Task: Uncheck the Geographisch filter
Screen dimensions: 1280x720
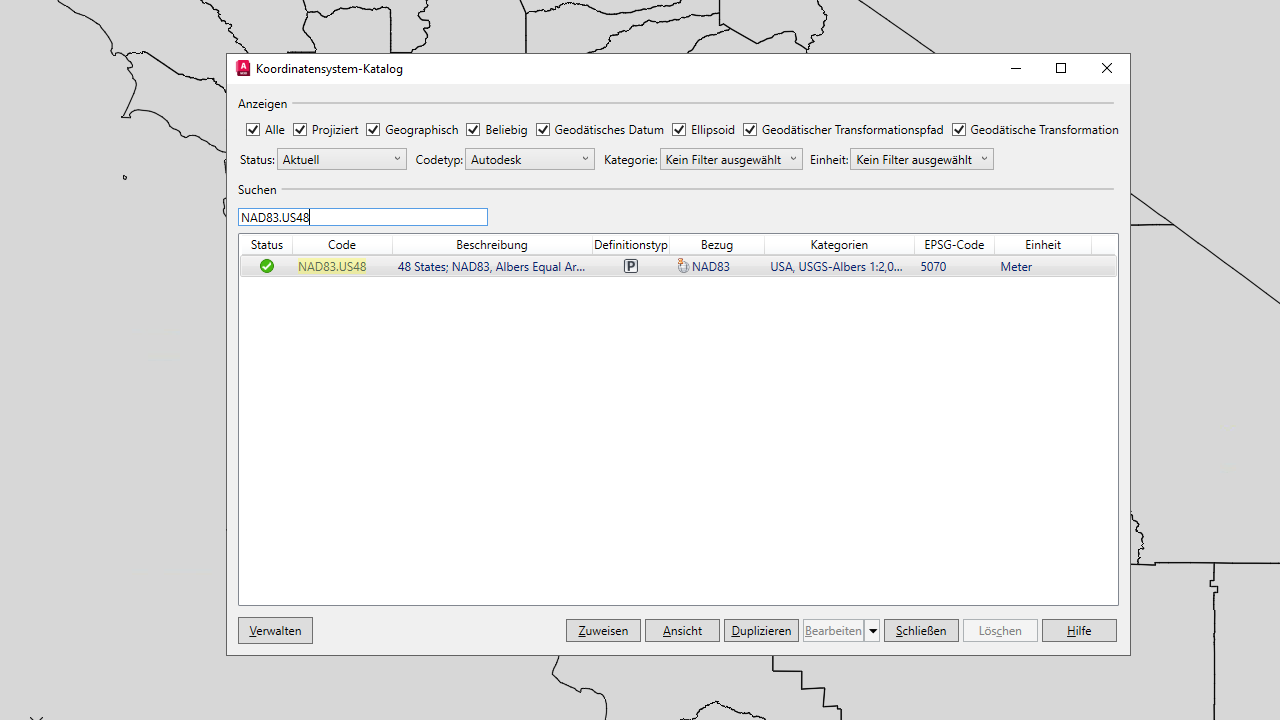Action: pos(373,130)
